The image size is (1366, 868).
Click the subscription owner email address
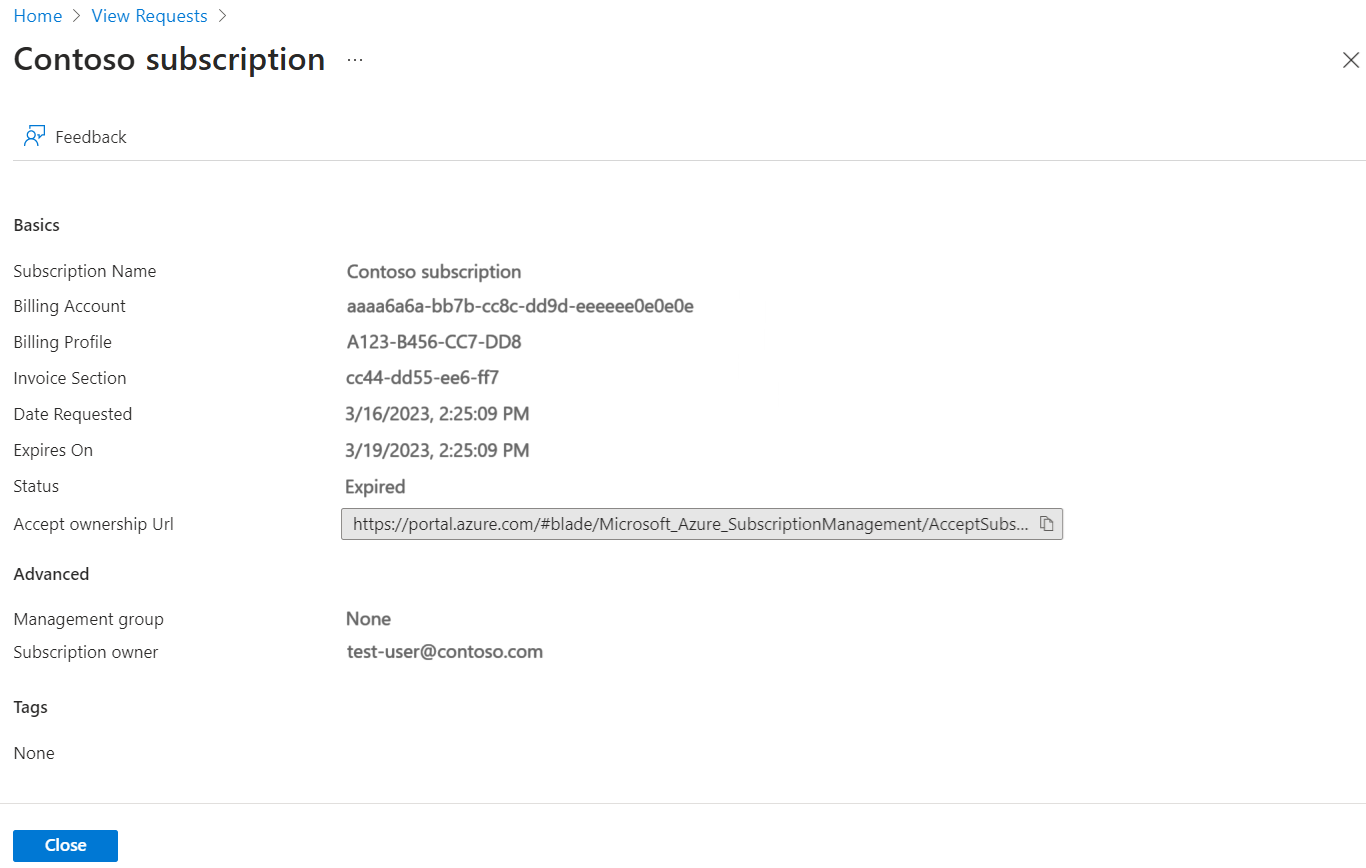[x=444, y=652]
